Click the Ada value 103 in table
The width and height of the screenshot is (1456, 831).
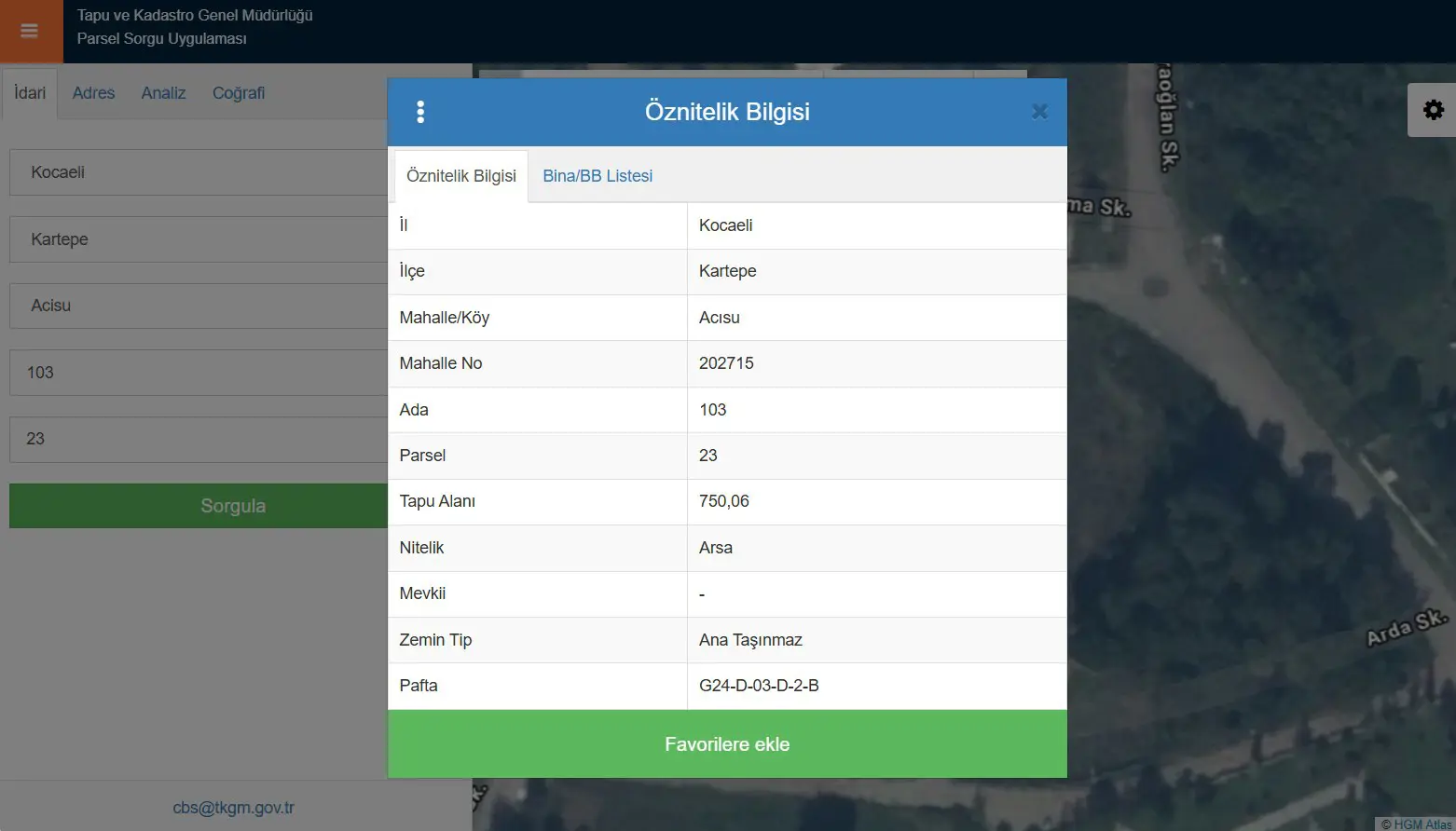(x=712, y=410)
